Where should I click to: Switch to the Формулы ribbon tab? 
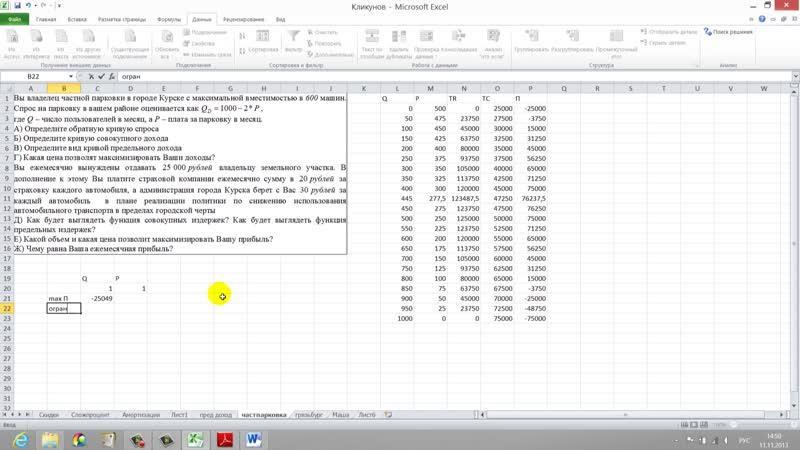click(x=169, y=19)
